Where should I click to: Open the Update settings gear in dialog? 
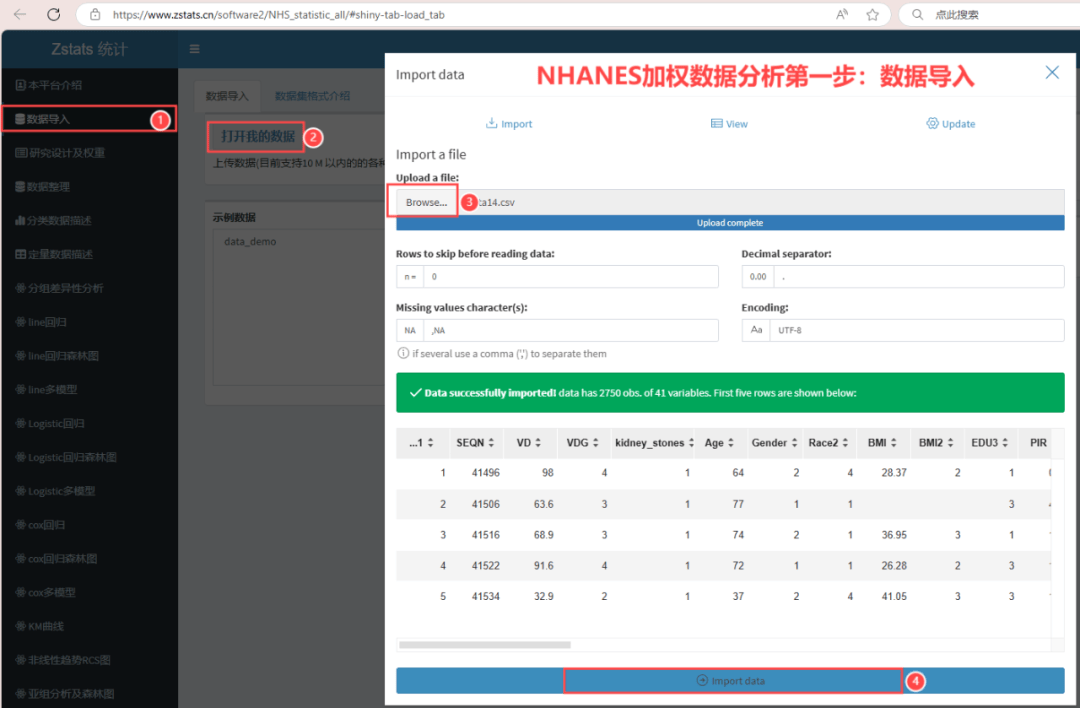[951, 123]
